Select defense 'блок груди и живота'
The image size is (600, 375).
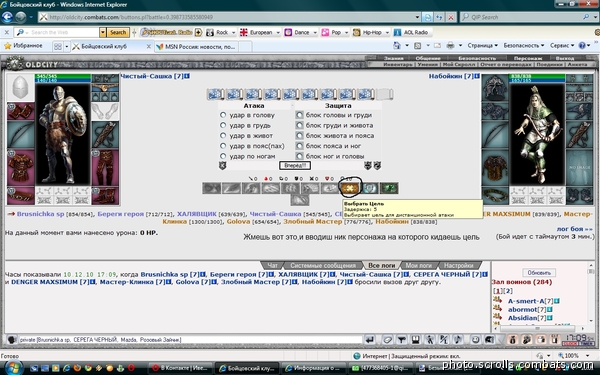tap(300, 125)
